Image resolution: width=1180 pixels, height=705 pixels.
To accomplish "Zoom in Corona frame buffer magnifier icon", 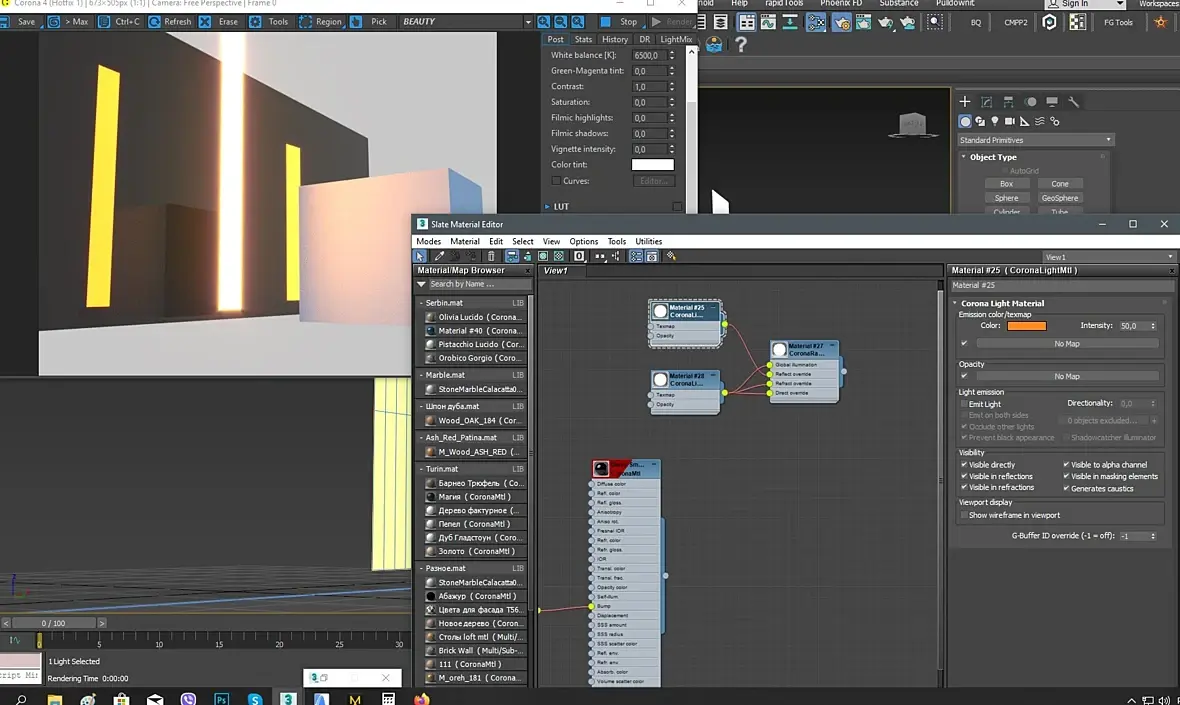I will [543, 22].
